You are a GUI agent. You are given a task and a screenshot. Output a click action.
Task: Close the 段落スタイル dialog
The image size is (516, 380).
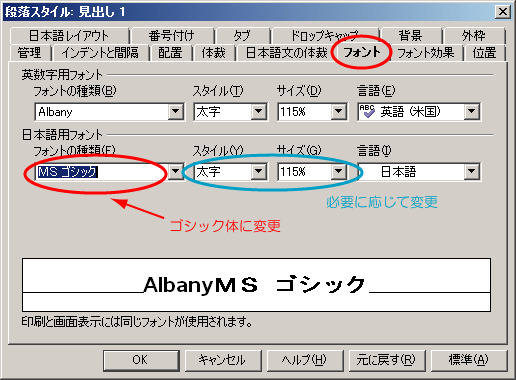click(503, 12)
